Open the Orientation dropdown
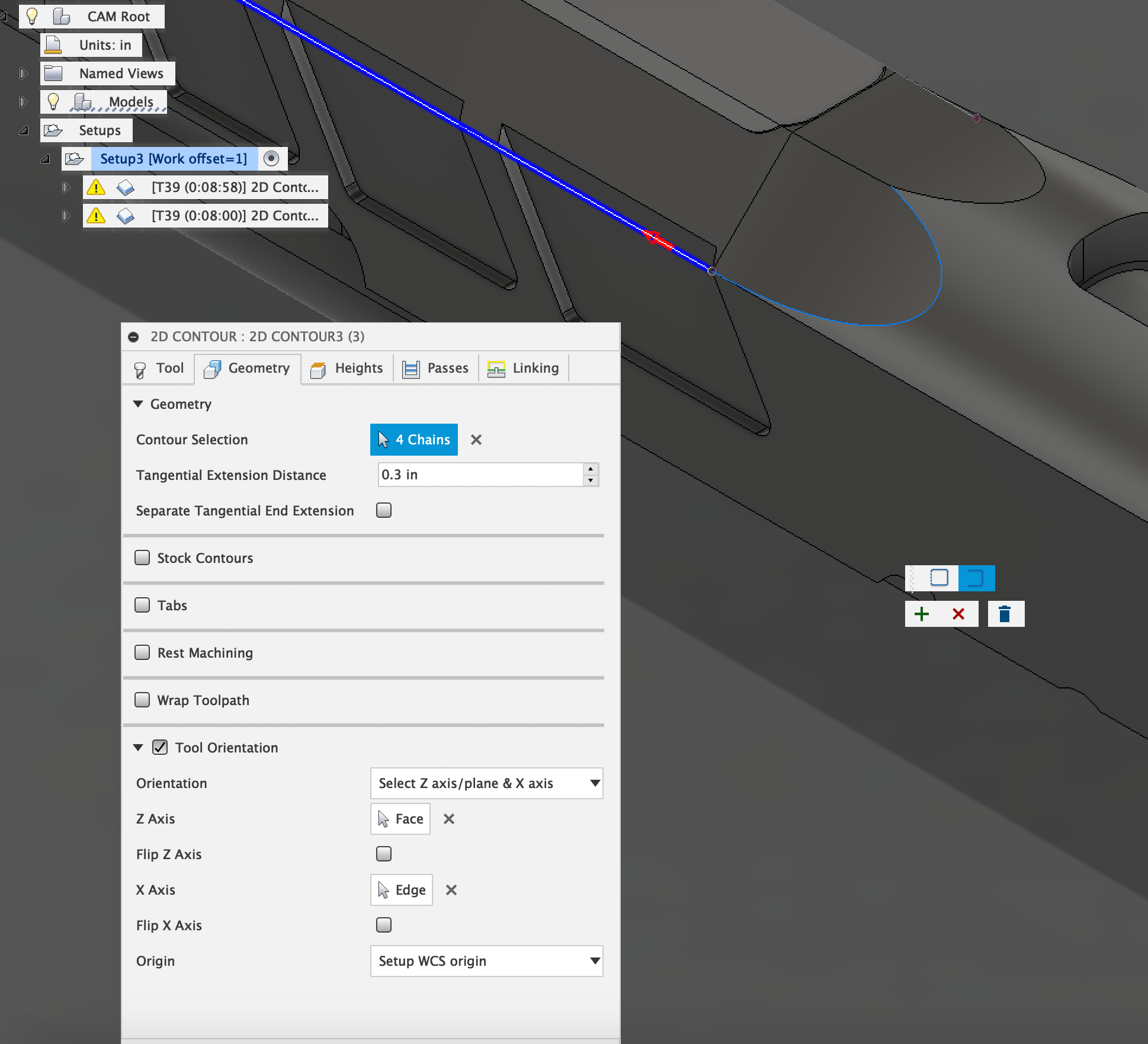This screenshot has height=1044, width=1148. (486, 783)
